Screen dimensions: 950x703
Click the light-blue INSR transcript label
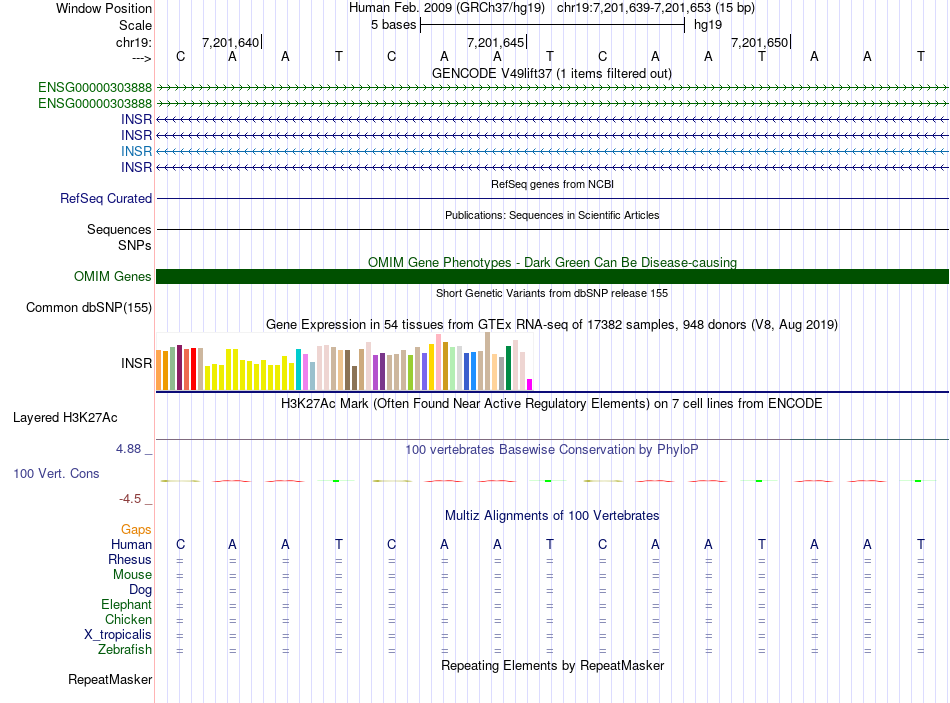pyautogui.click(x=136, y=151)
